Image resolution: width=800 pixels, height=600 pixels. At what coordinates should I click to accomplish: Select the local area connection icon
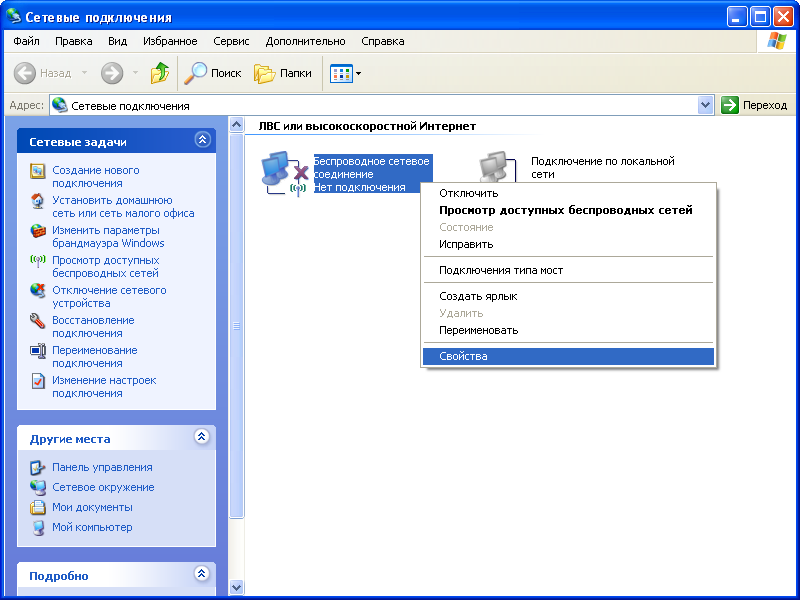pyautogui.click(x=498, y=167)
